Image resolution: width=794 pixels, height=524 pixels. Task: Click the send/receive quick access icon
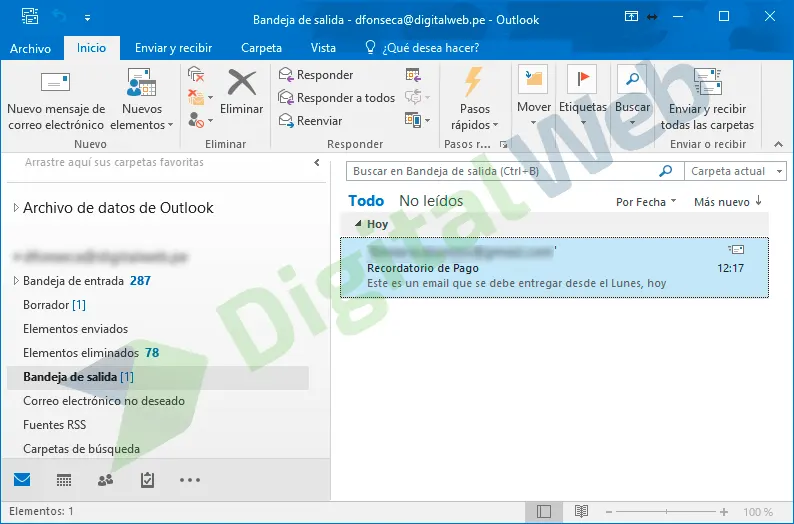(x=30, y=17)
